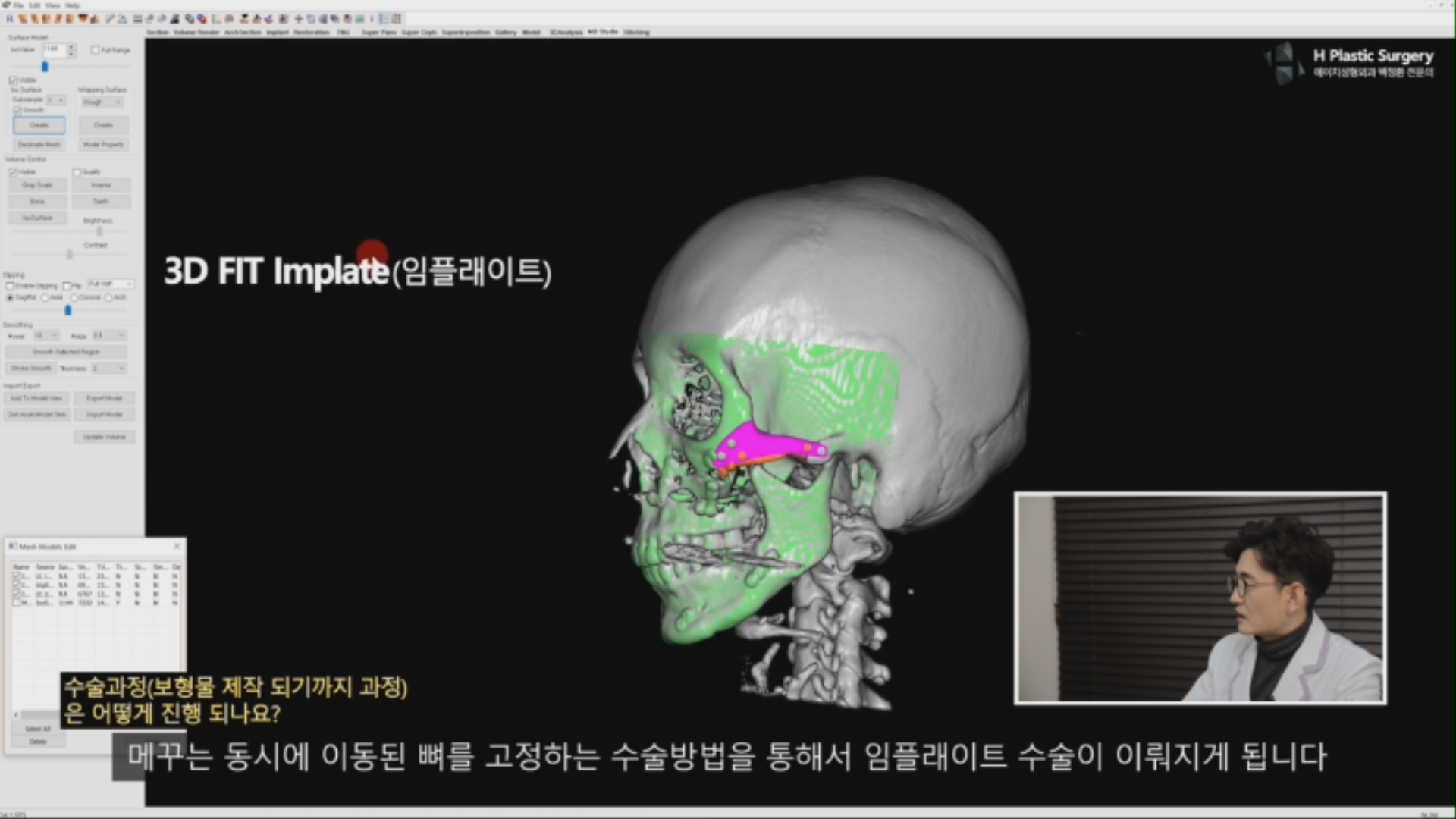
Task: Switch to the Stitching tab
Action: click(637, 33)
